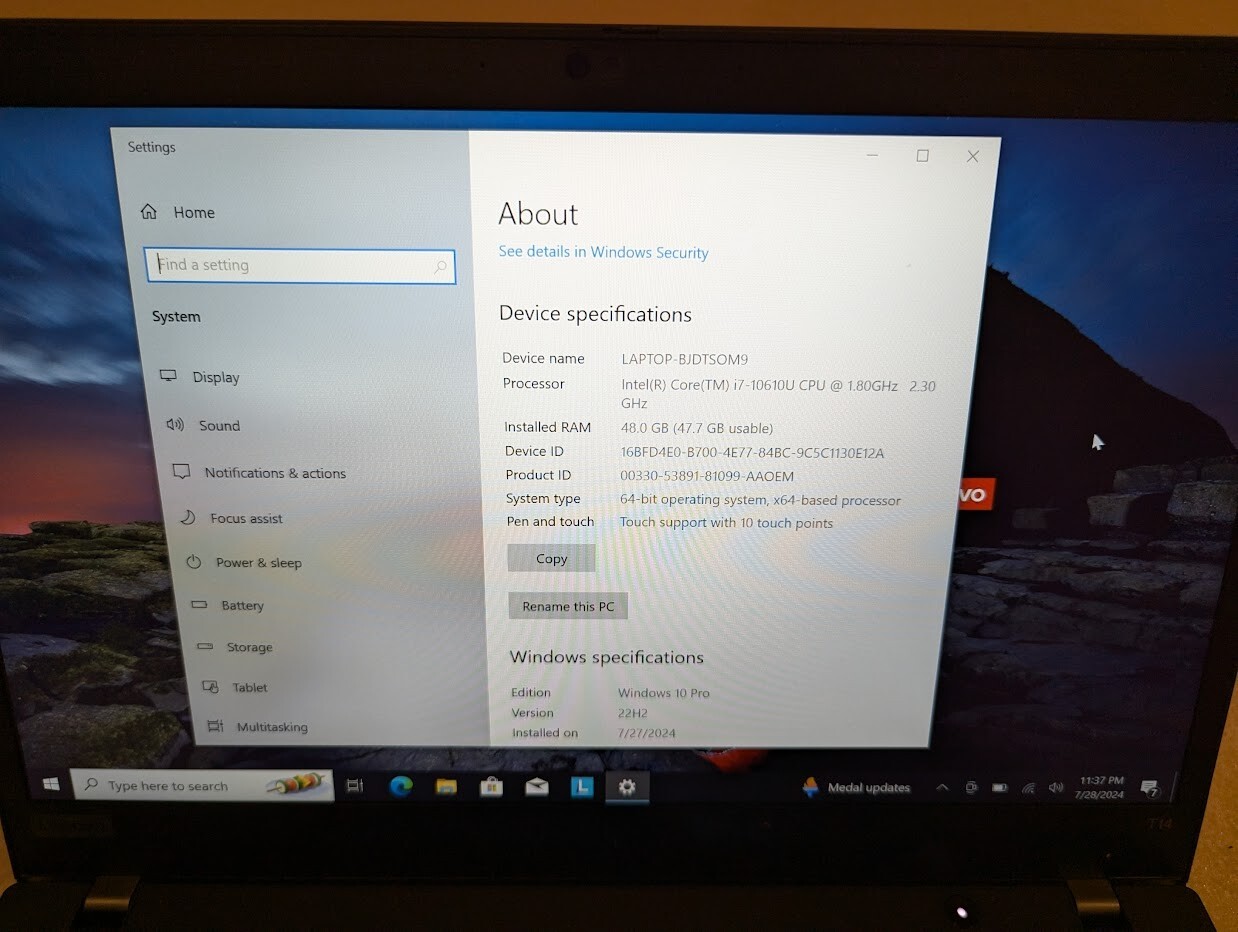Open the Windows Start menu
The width and height of the screenshot is (1238, 932).
pos(51,785)
